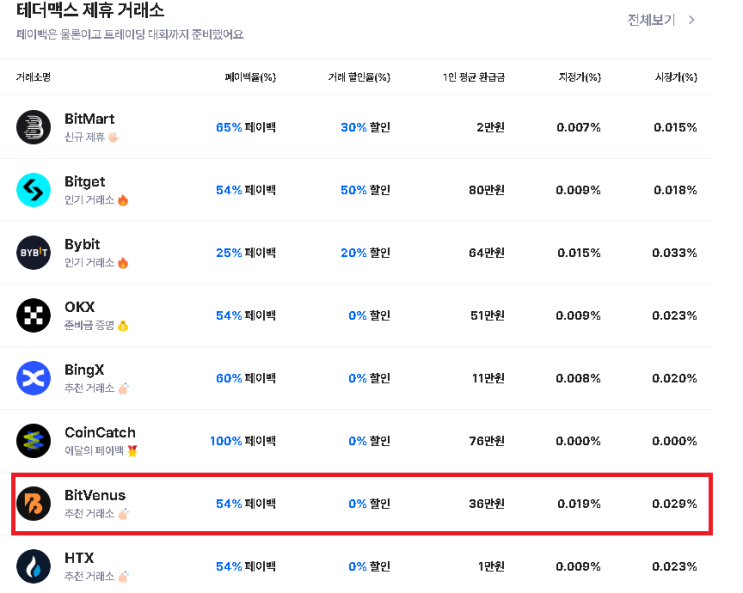Click the 시장가(%) column header

pos(676,77)
